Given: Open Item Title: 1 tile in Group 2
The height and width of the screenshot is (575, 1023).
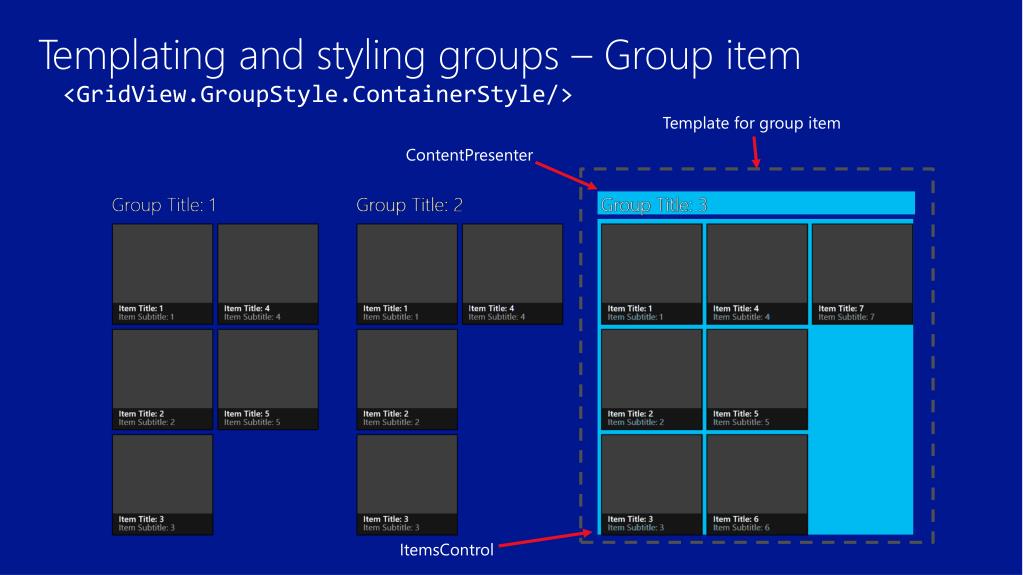Looking at the screenshot, I should tap(407, 274).
